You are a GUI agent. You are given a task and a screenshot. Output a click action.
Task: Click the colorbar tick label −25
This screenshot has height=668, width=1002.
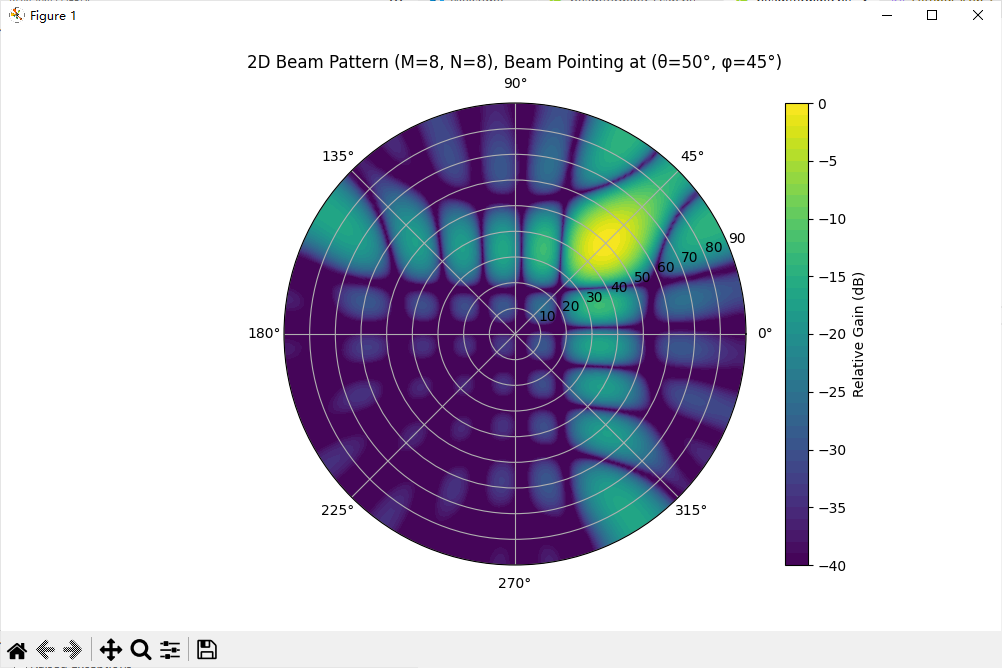point(832,392)
